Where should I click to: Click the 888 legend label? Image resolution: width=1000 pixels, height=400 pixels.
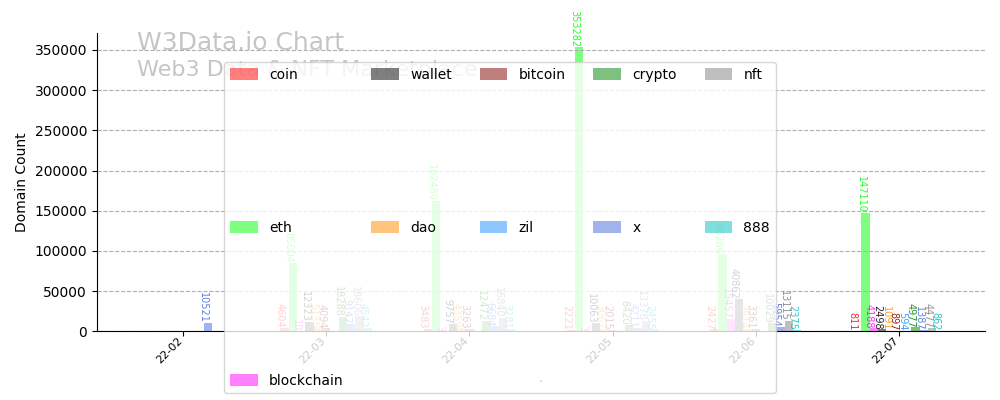(x=756, y=227)
